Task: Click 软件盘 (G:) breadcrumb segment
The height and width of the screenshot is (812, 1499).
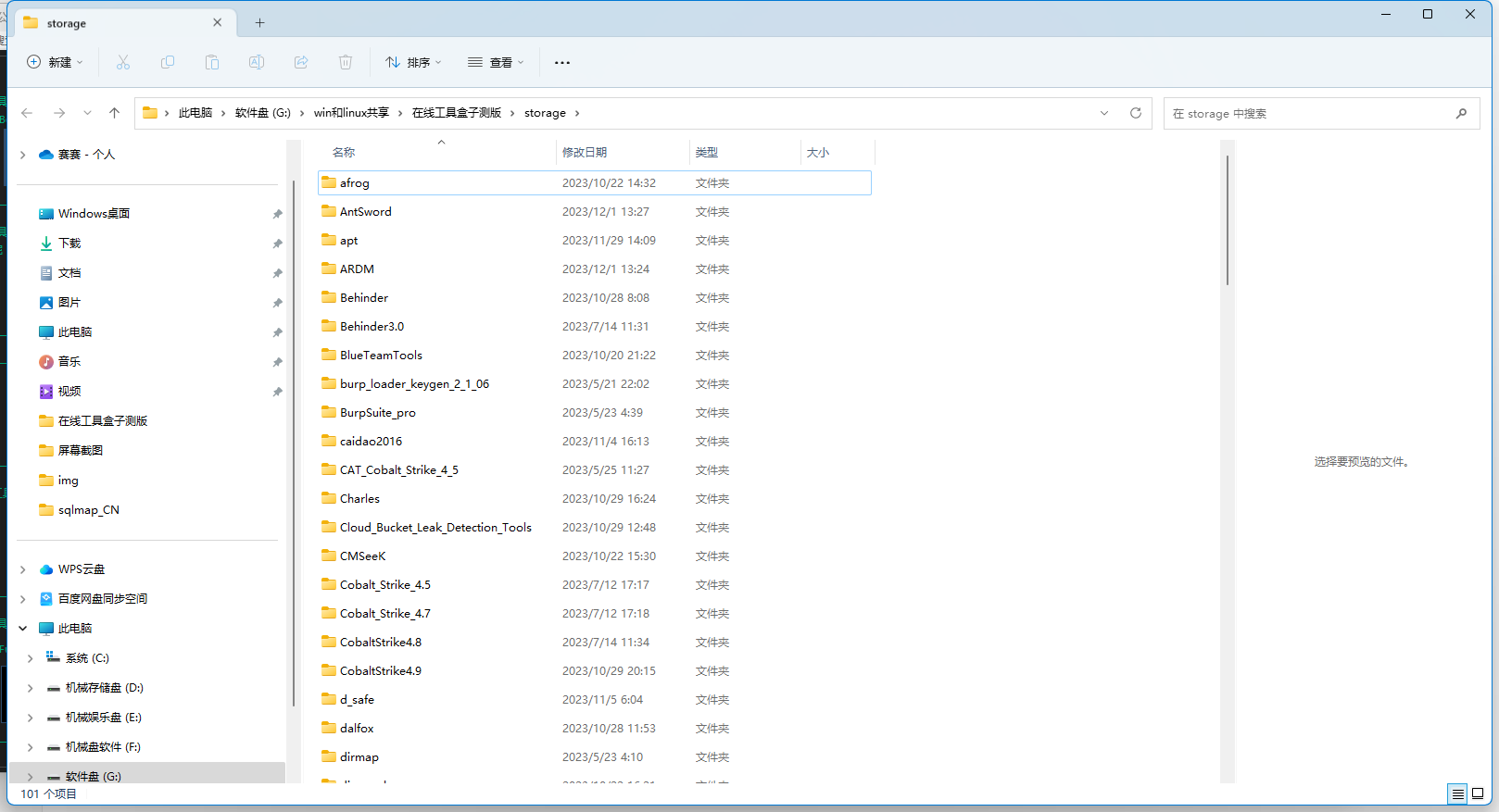Action: [x=263, y=113]
